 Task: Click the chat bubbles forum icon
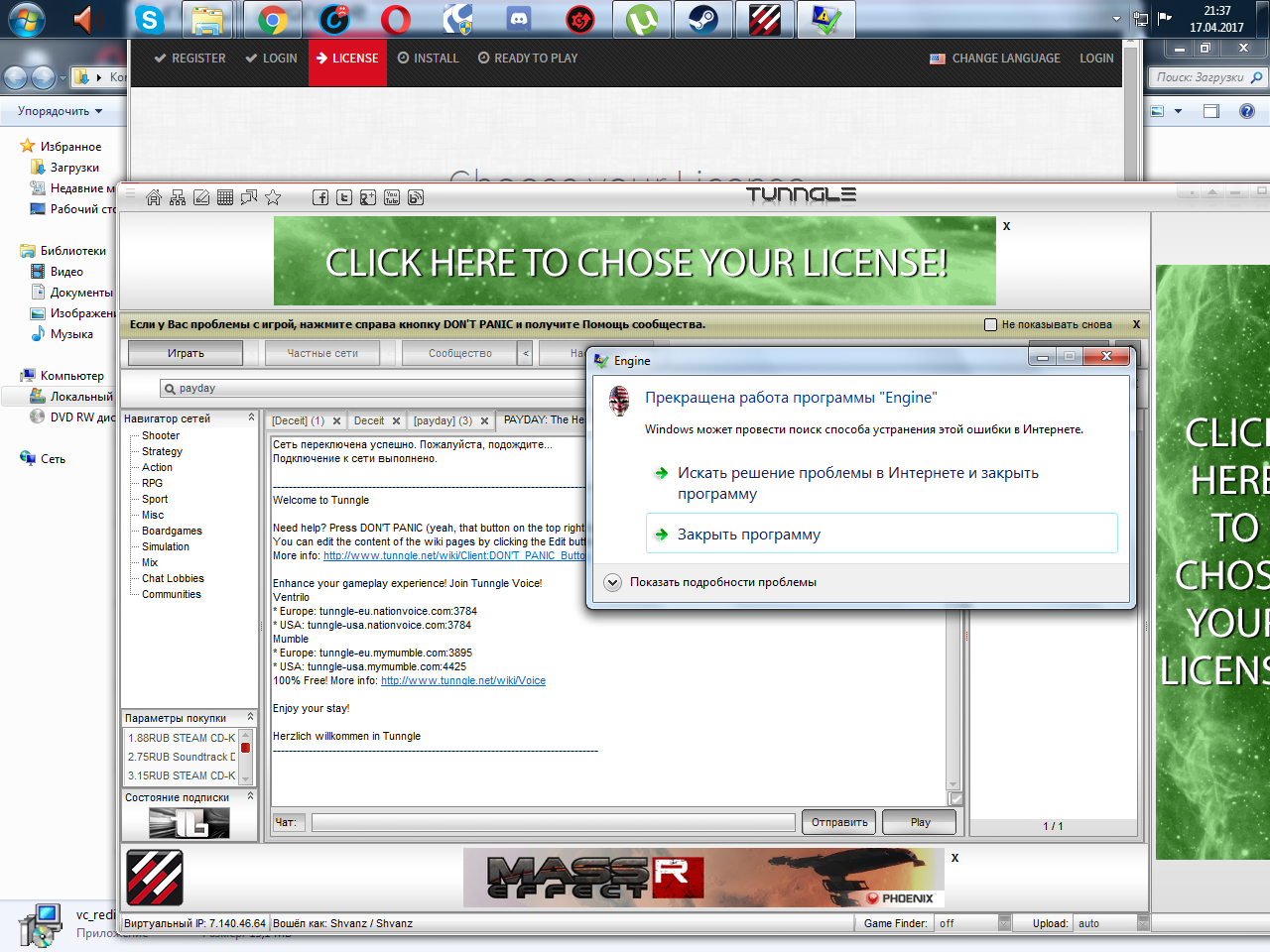tap(249, 197)
